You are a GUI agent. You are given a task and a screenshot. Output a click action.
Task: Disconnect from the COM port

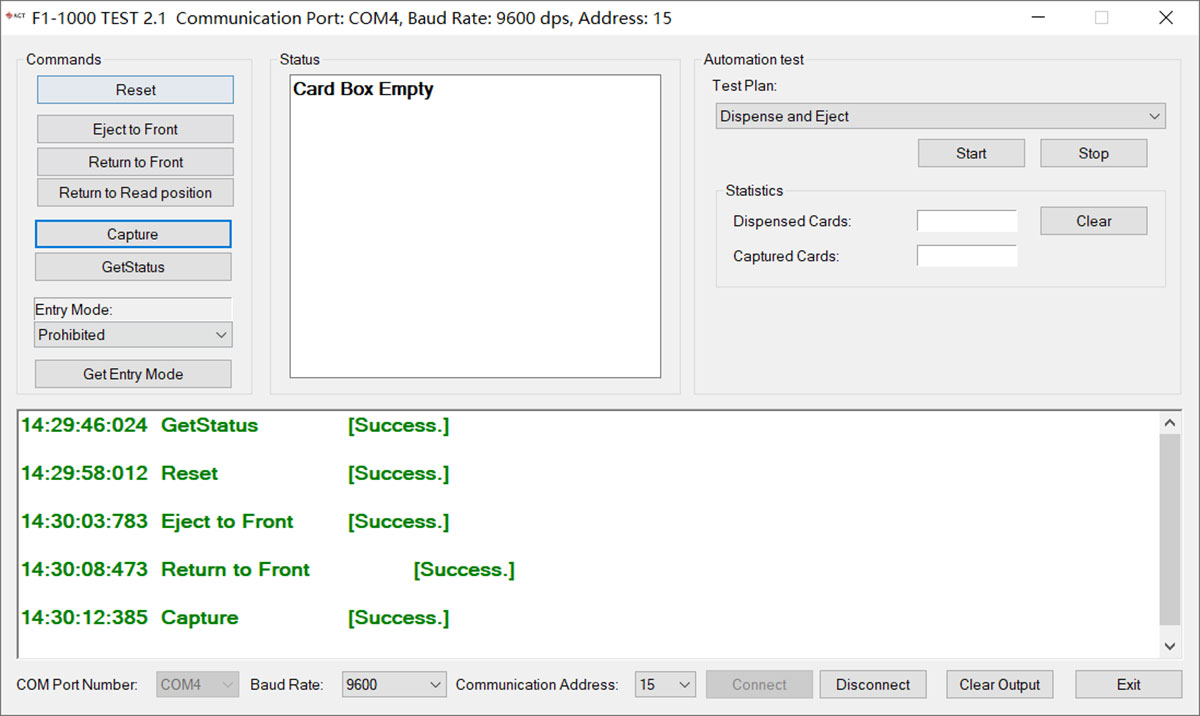pos(873,685)
